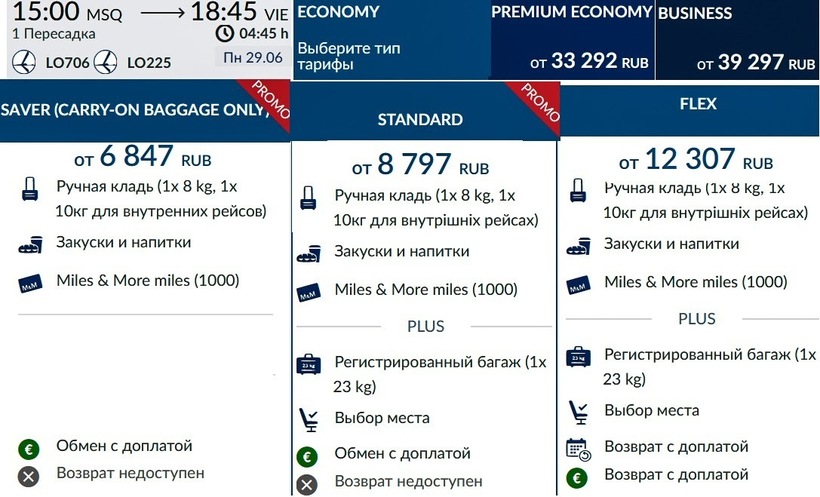Select the FLEX fare header
820x497 pixels.
[x=690, y=102]
